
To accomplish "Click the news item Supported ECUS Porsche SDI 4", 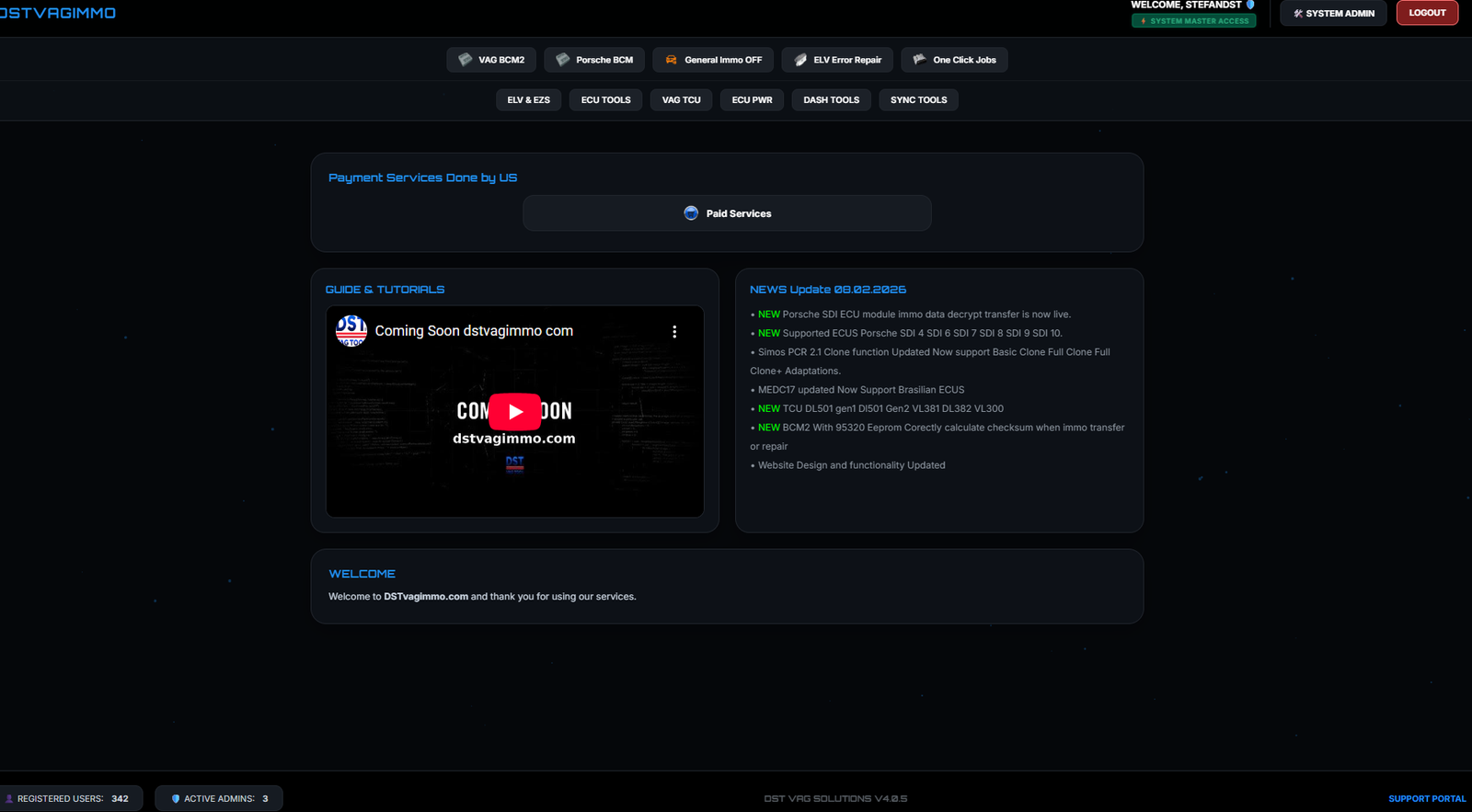I will [x=906, y=334].
